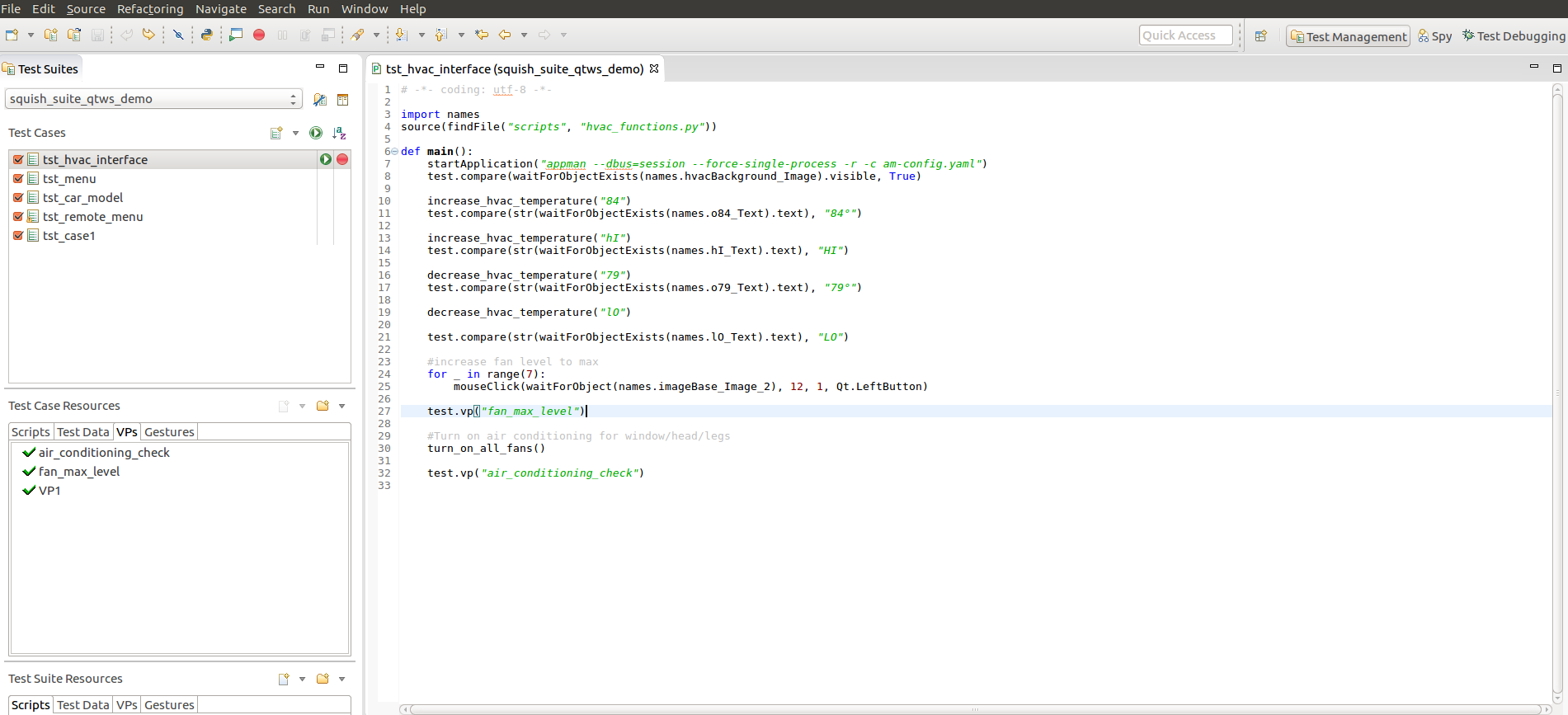Sort test cases alphabetically
This screenshot has width=1568, height=715.
[x=339, y=133]
